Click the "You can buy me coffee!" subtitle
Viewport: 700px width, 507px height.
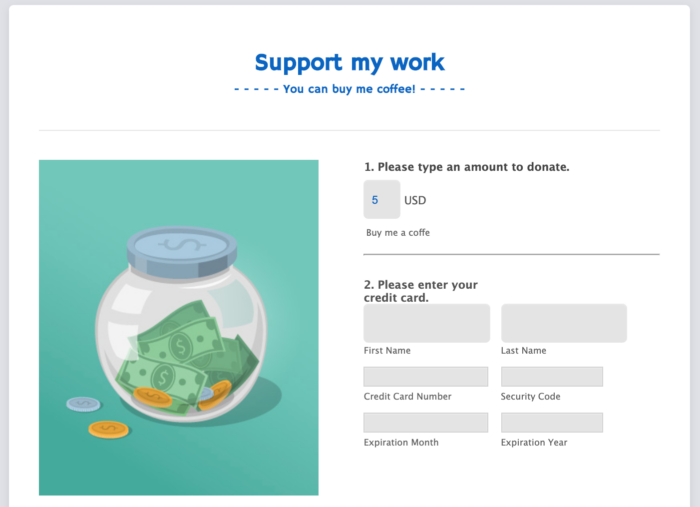(349, 89)
